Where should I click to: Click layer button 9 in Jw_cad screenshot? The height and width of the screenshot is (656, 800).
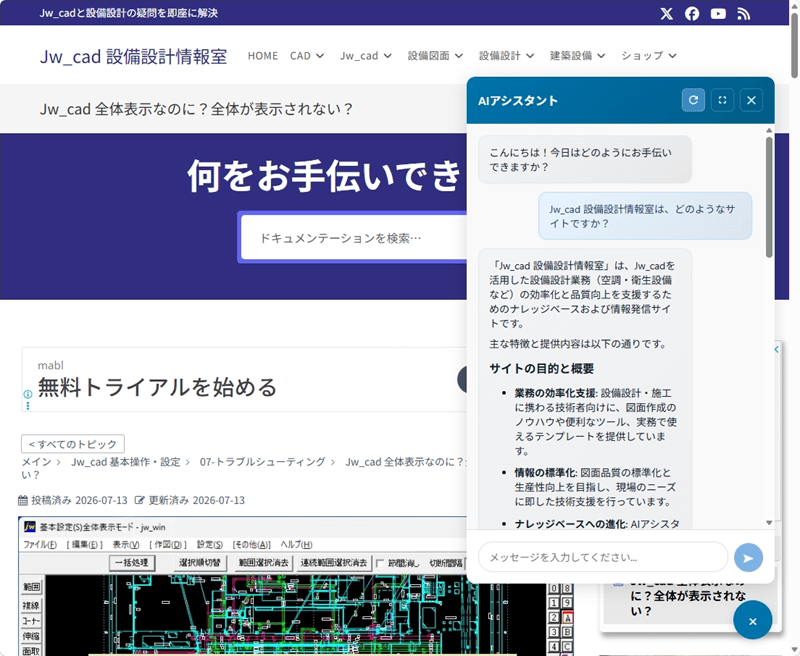tap(567, 603)
